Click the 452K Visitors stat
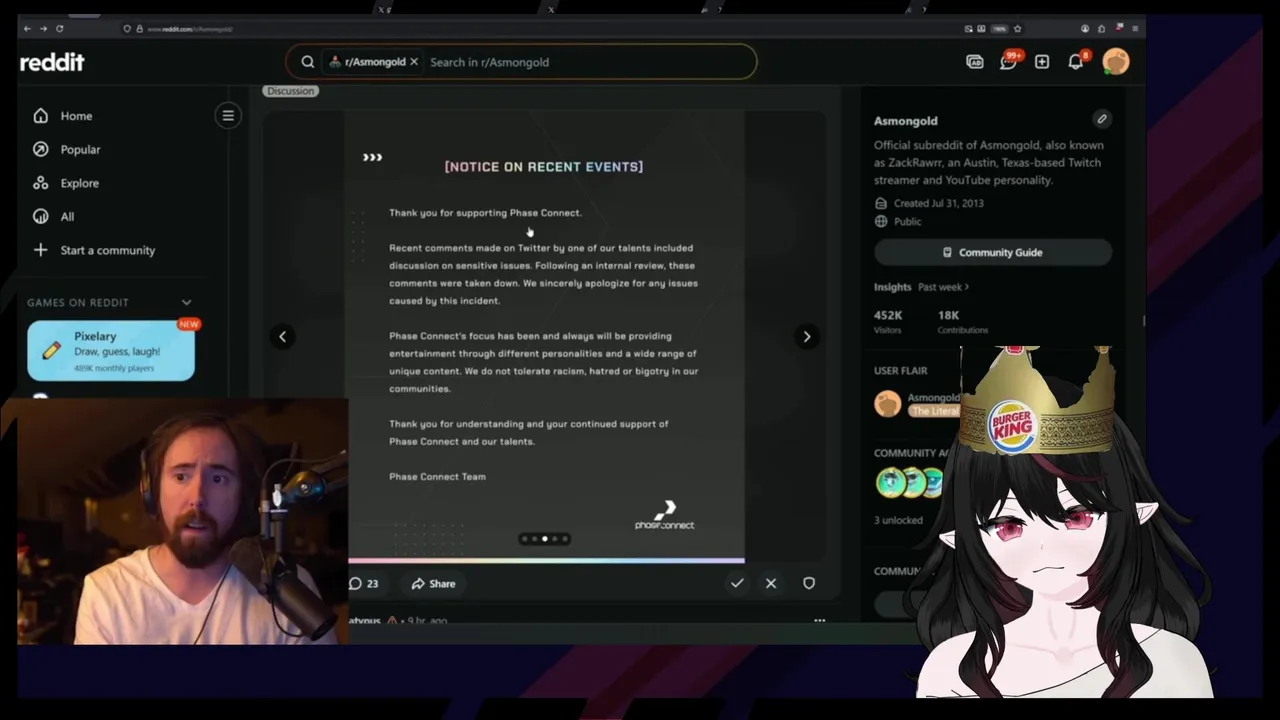The height and width of the screenshot is (720, 1280). click(888, 321)
